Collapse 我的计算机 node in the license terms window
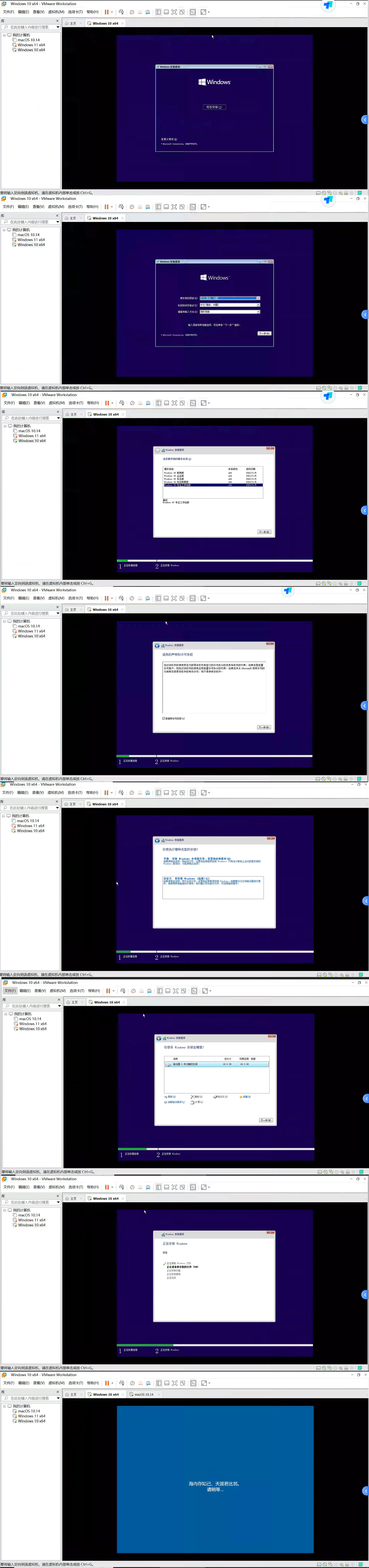The image size is (369, 1568). tap(4, 621)
